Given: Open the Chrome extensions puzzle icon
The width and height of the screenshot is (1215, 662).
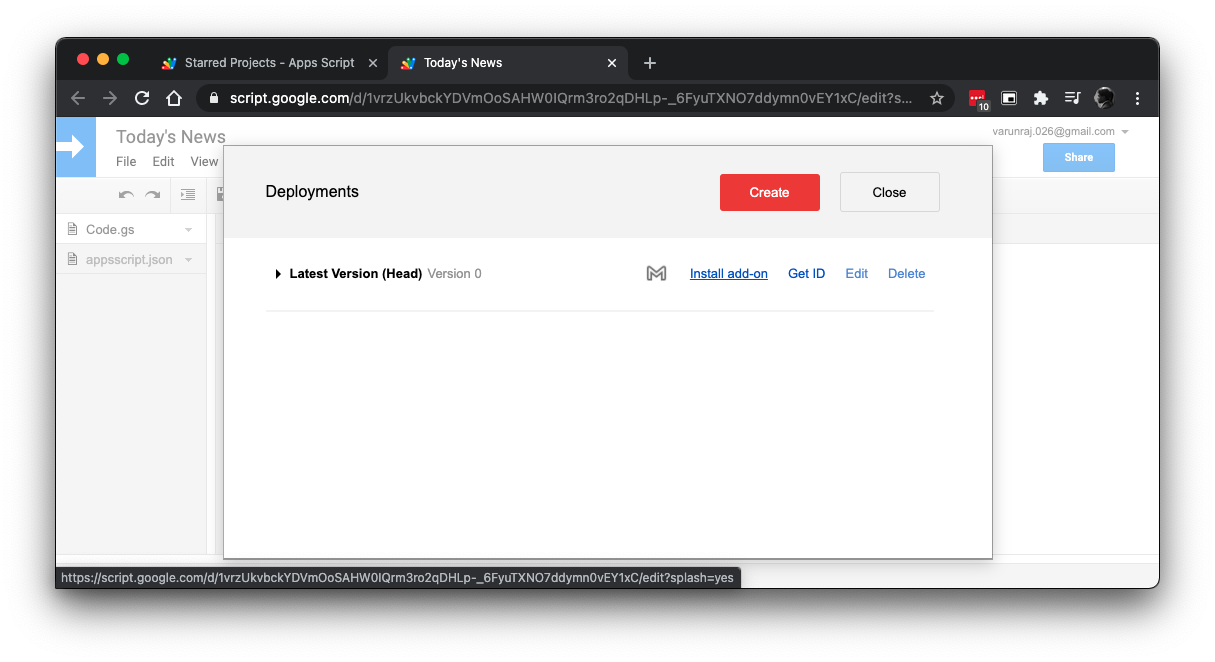Looking at the screenshot, I should [x=1041, y=98].
